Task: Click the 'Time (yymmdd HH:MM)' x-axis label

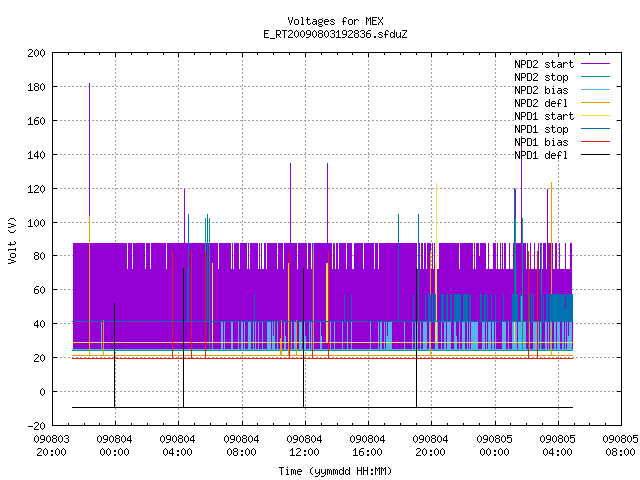Action: point(335,471)
